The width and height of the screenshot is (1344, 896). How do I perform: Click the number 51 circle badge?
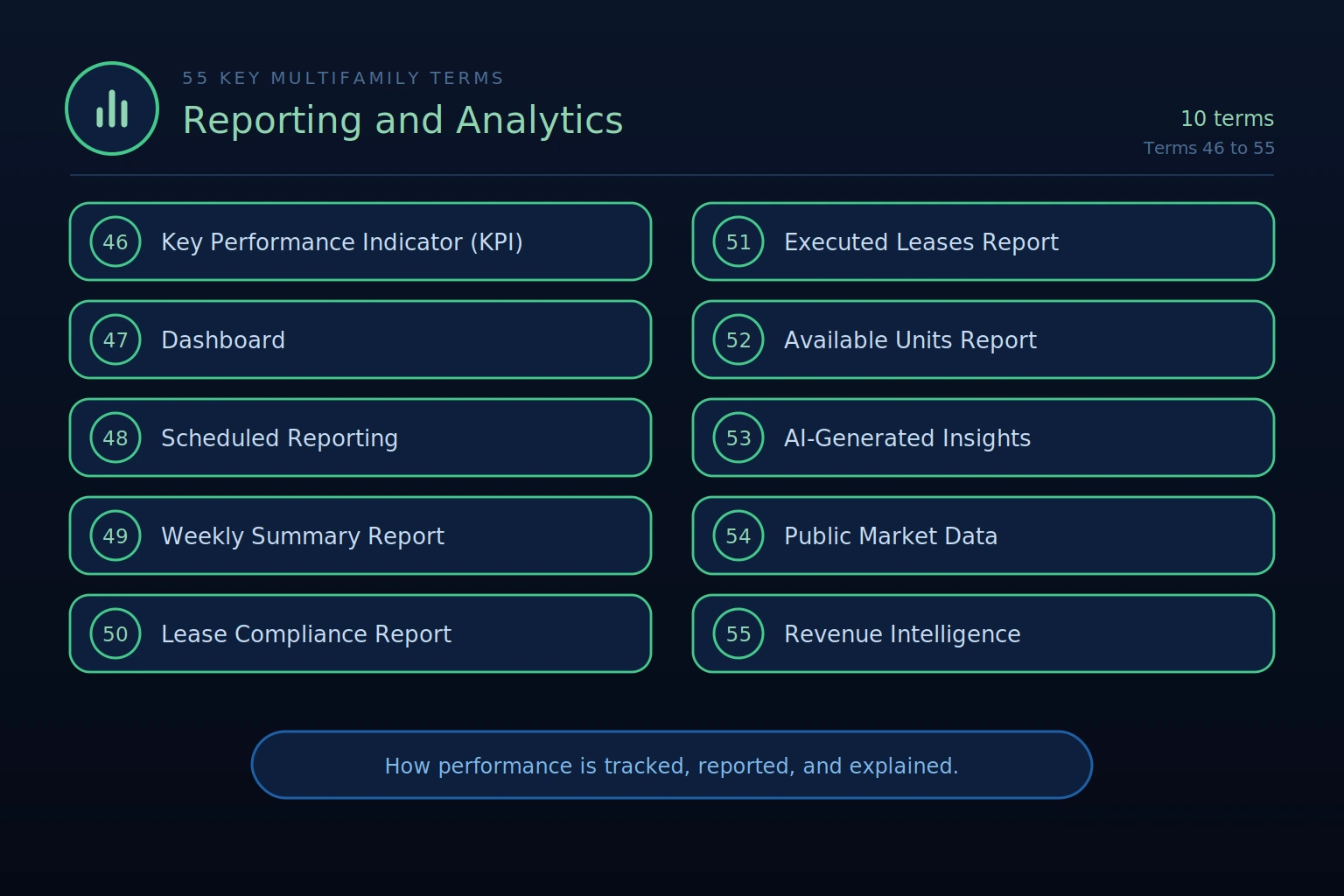pyautogui.click(x=738, y=241)
